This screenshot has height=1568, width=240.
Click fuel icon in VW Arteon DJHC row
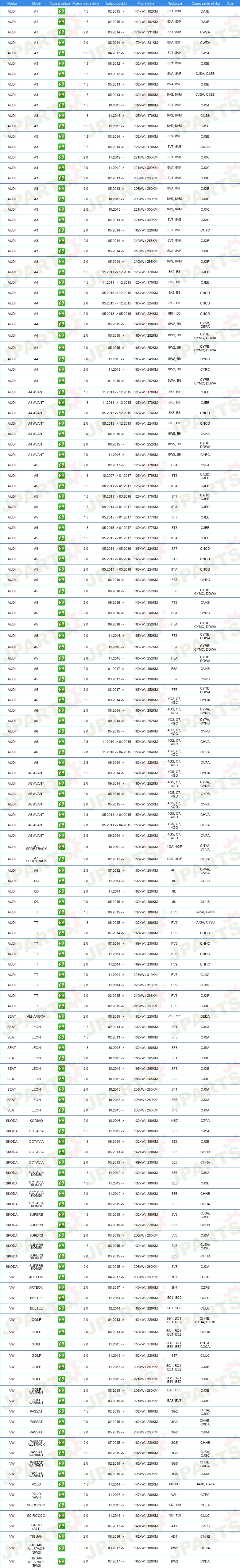click(x=61, y=1277)
